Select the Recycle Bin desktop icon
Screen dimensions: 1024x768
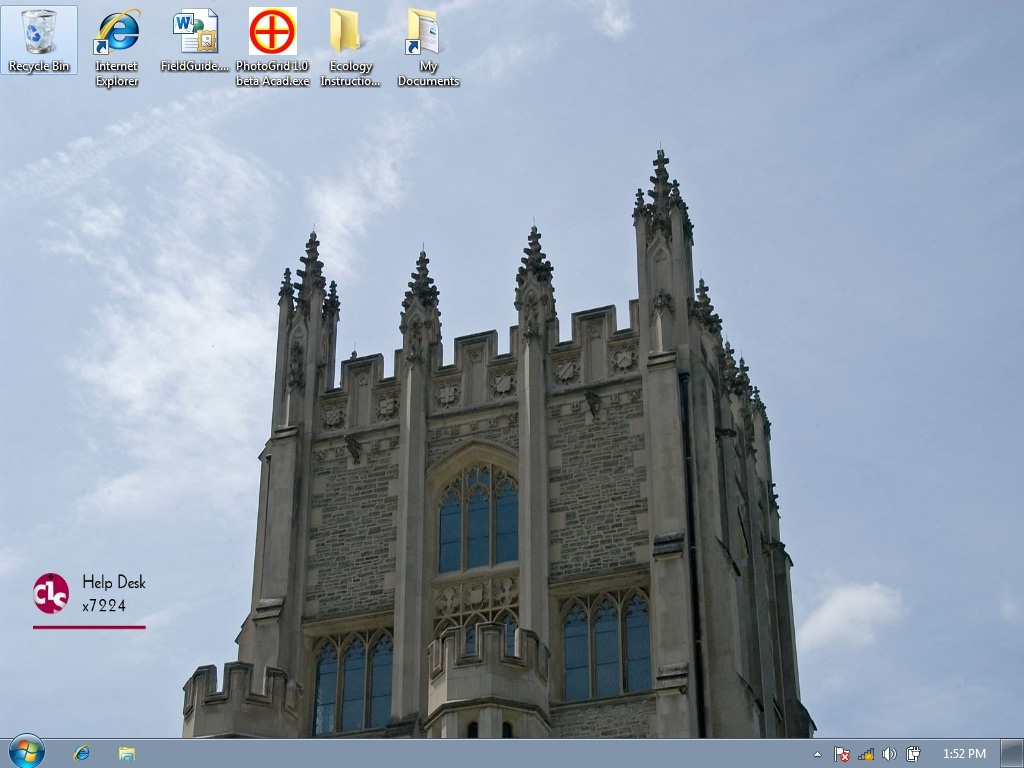39,40
